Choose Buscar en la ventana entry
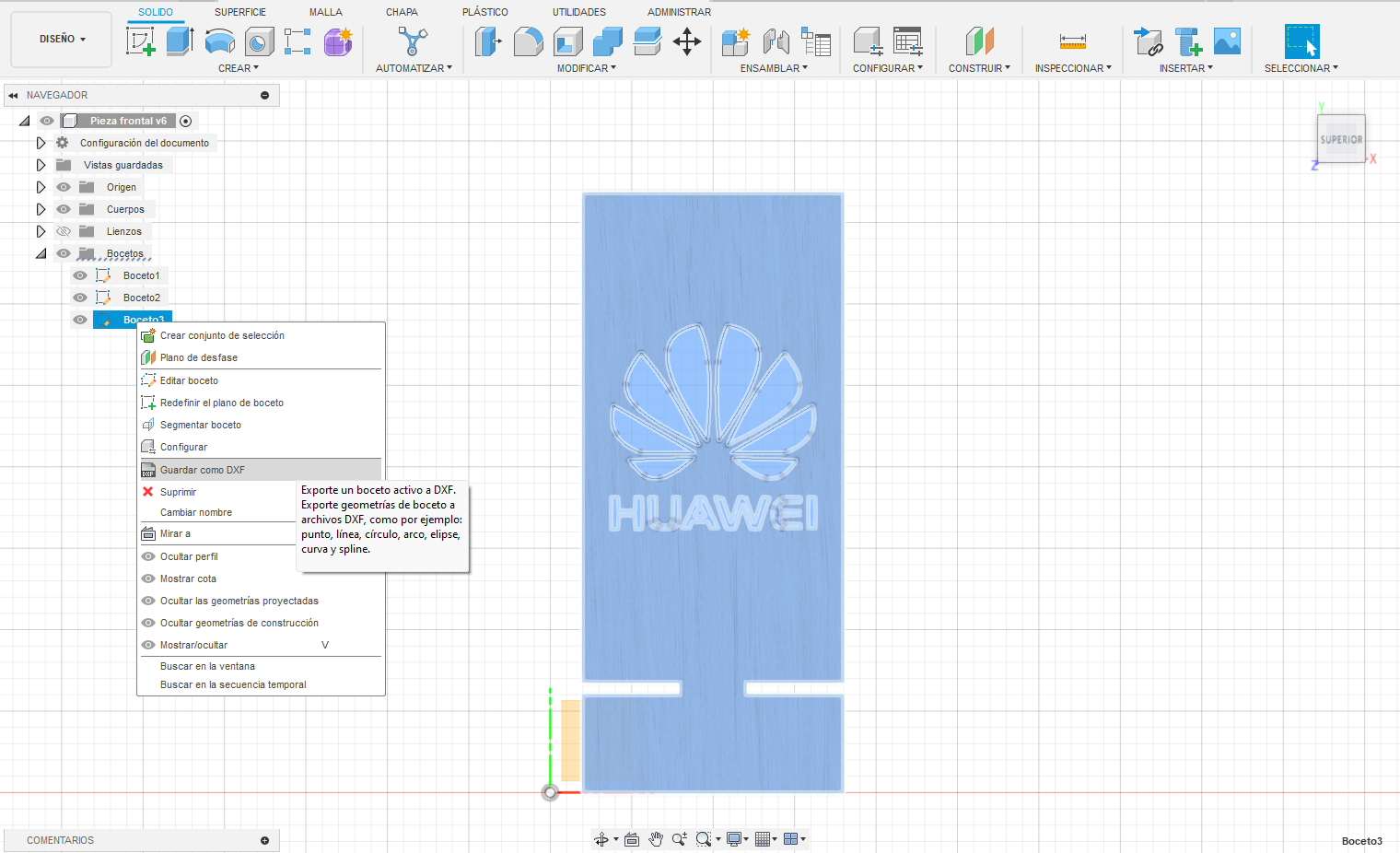Viewport: 1400px width, 853px height. pyautogui.click(x=261, y=666)
